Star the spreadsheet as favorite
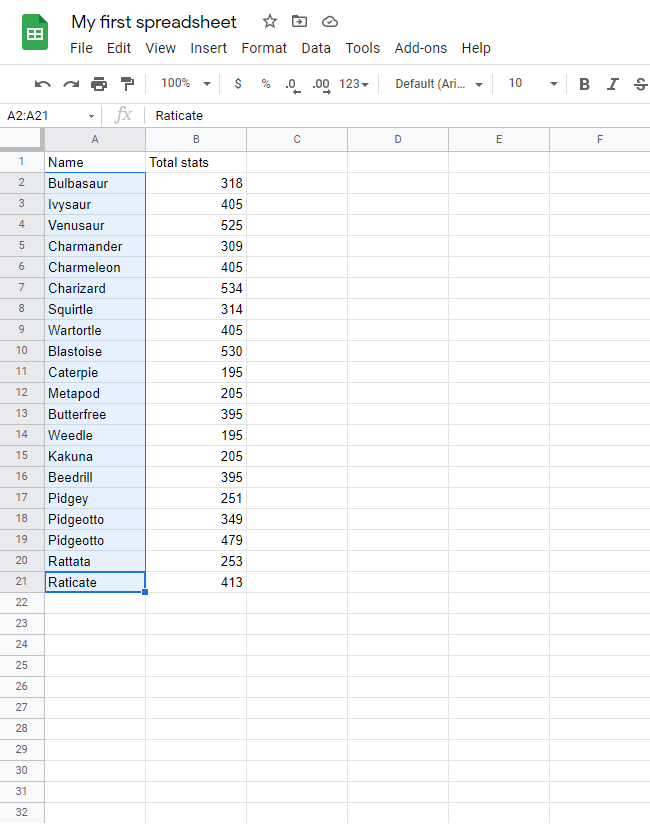The height and width of the screenshot is (824, 650). point(270,21)
